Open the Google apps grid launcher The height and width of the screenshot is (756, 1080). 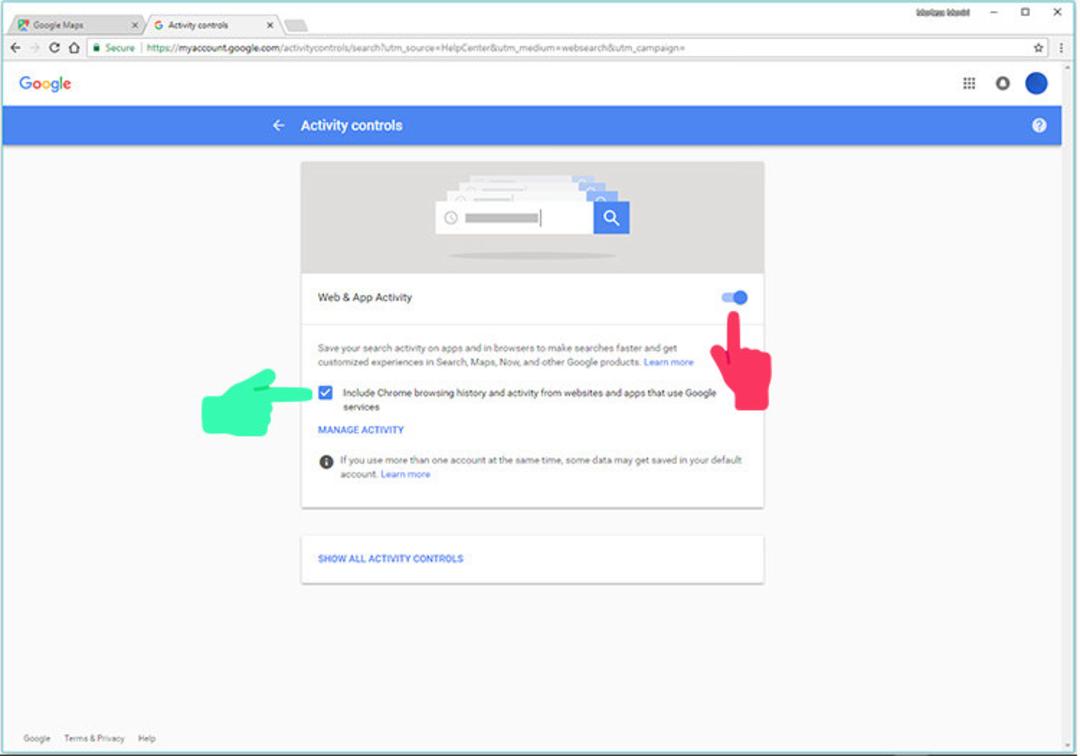point(969,83)
